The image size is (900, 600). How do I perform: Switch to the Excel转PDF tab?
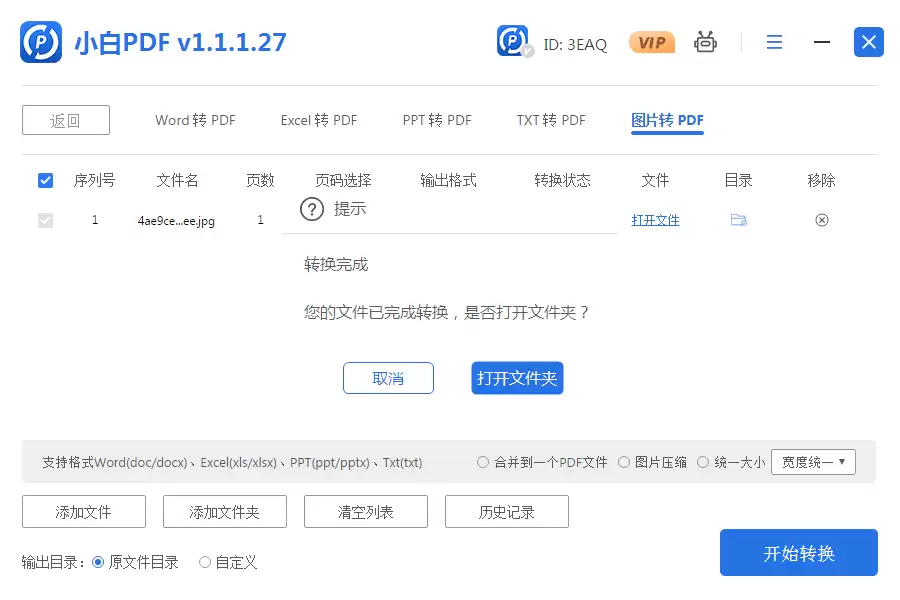318,120
